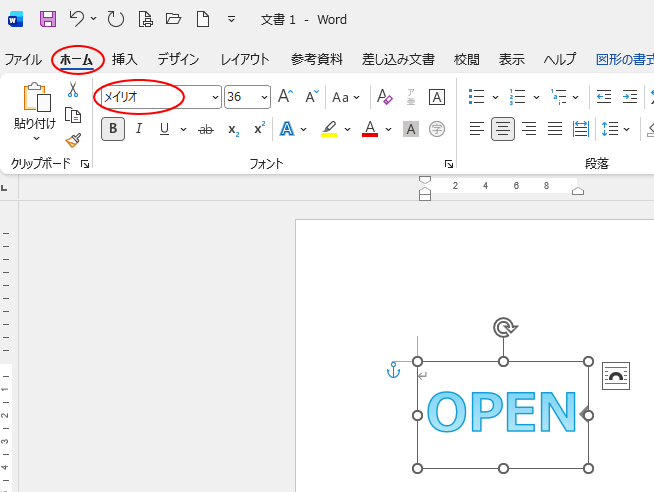Open the Undo history dropdown arrow
The width and height of the screenshot is (654, 492).
click(94, 18)
